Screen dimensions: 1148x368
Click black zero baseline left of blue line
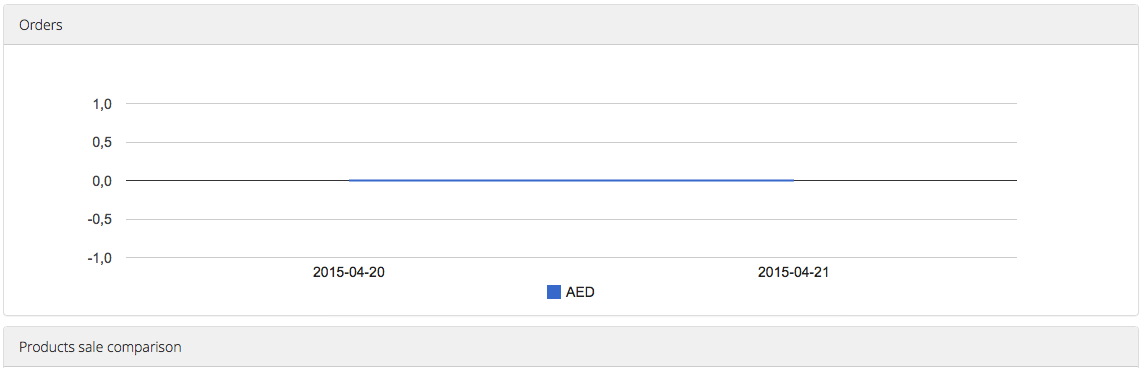point(238,180)
